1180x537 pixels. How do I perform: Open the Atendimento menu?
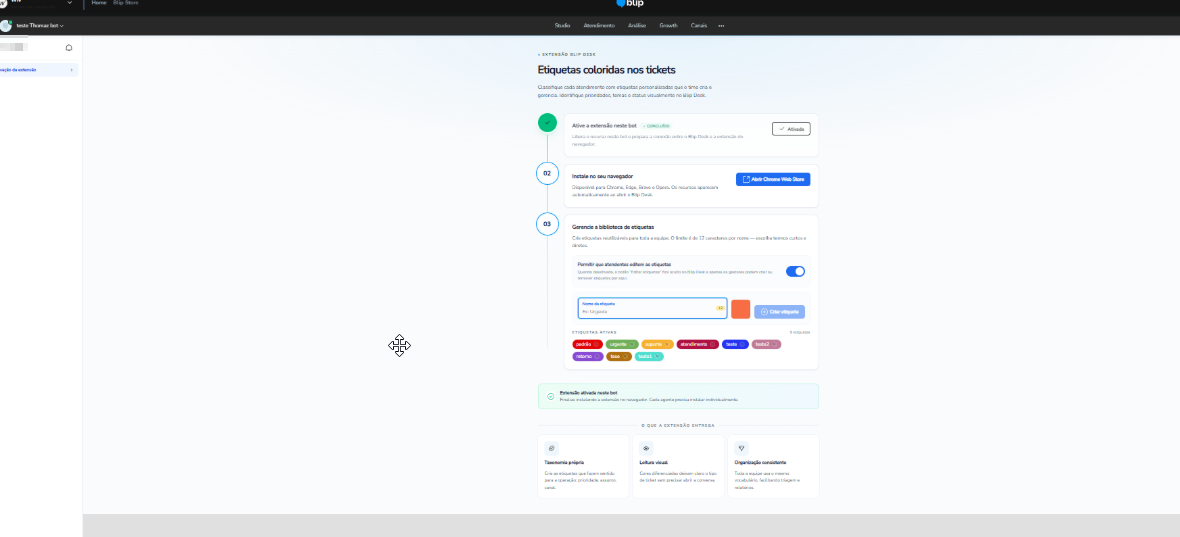click(x=599, y=26)
